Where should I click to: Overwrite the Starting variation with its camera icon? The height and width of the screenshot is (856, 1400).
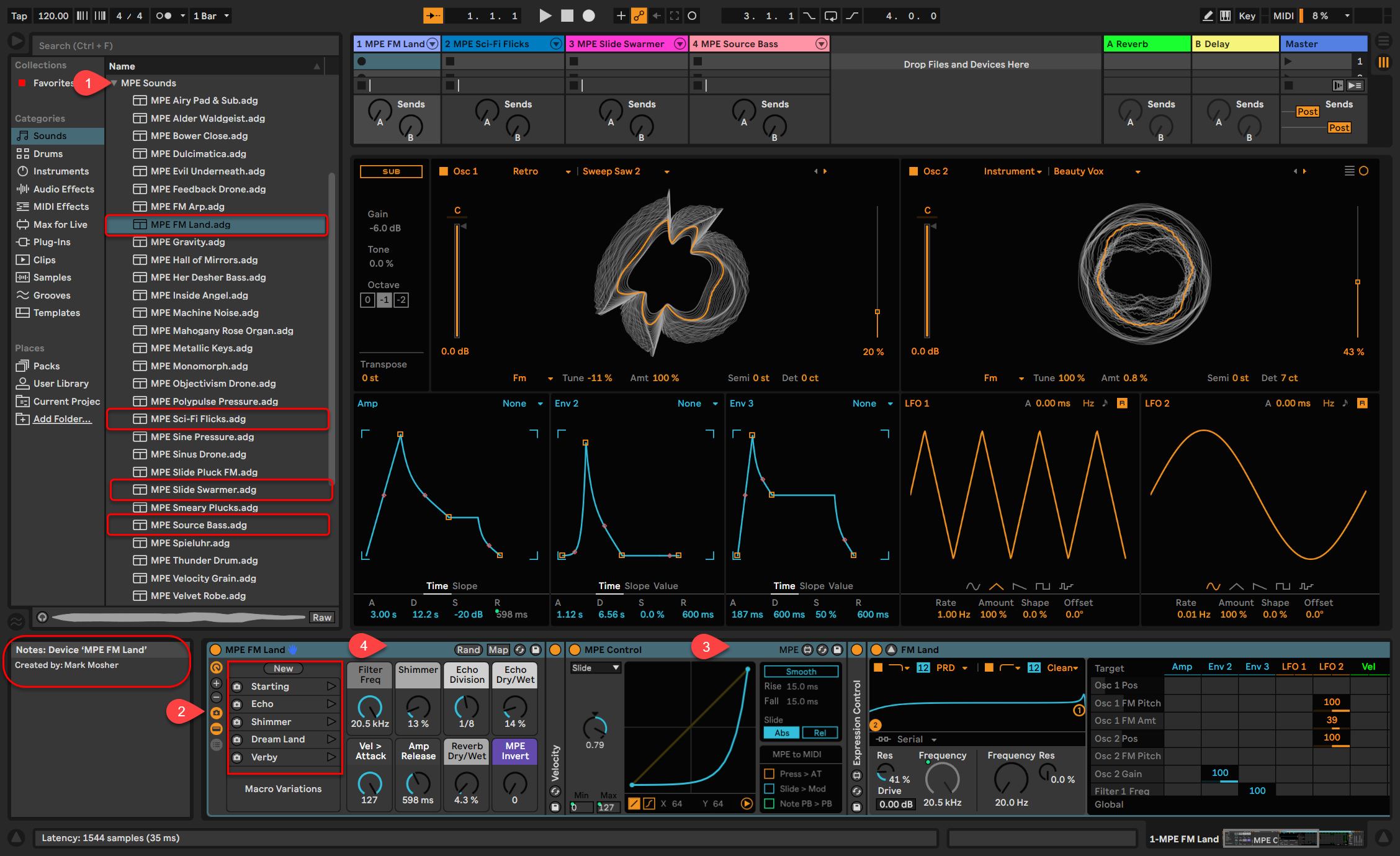point(237,687)
